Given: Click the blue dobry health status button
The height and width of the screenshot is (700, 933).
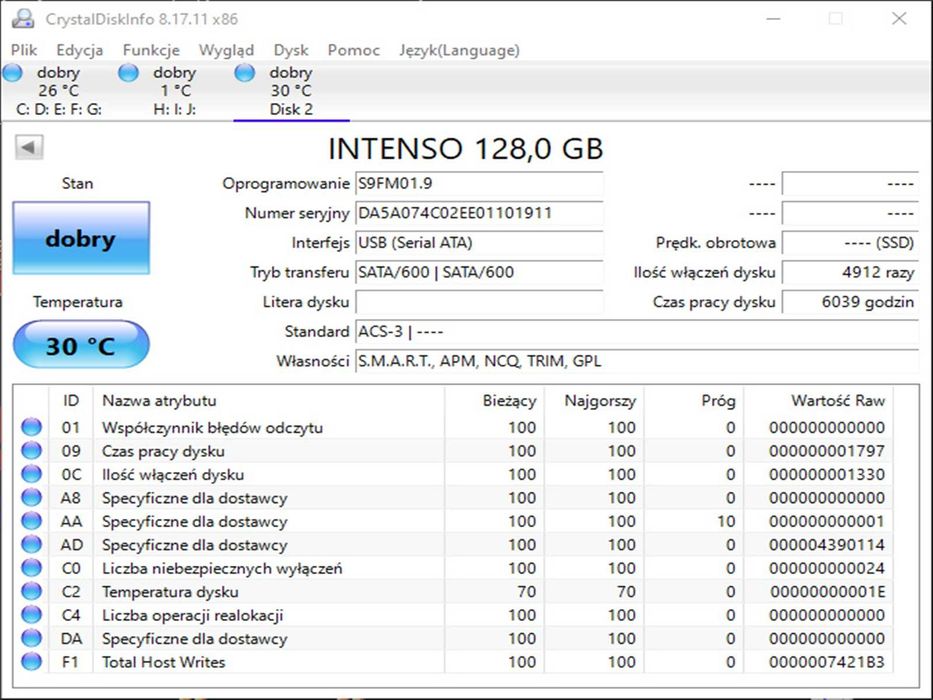Looking at the screenshot, I should [x=81, y=238].
